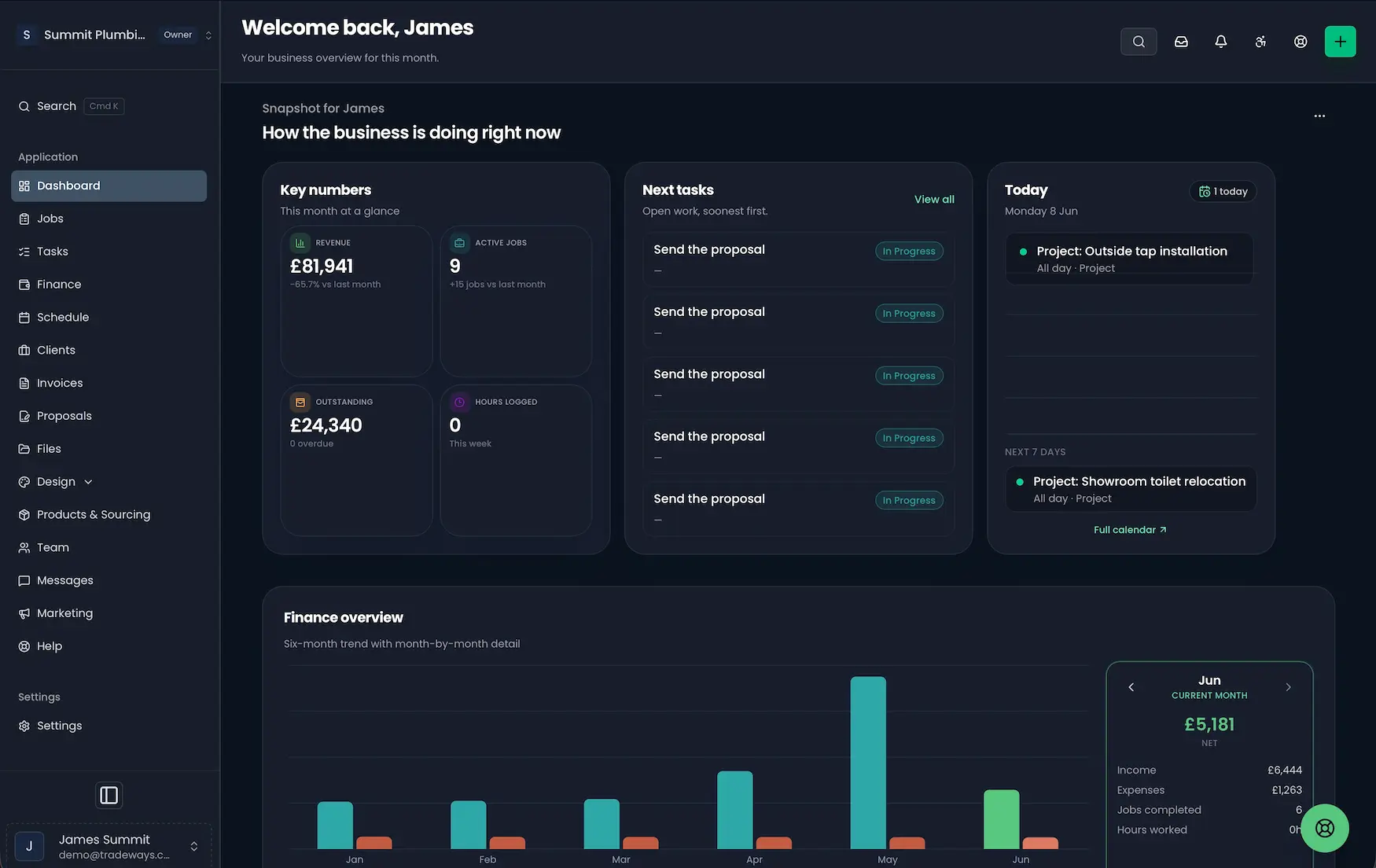Open Help in sidebar

click(109, 646)
